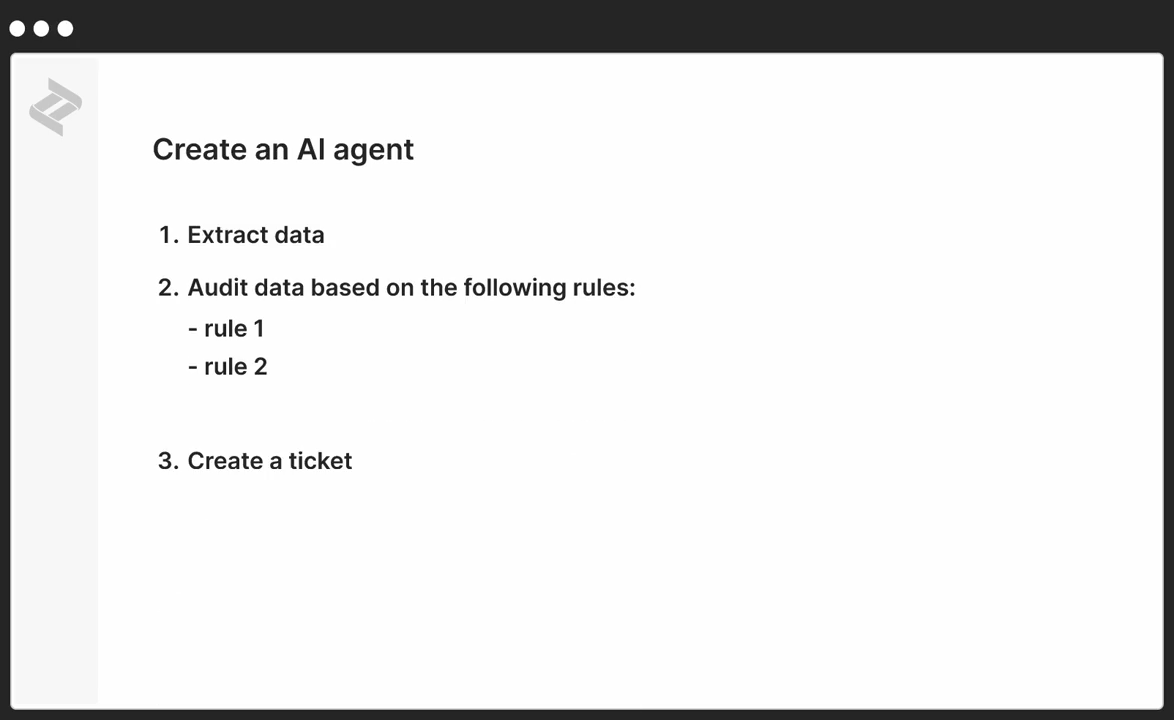Select the "rule 1" sub-item
The width and height of the screenshot is (1174, 720).
point(234,329)
